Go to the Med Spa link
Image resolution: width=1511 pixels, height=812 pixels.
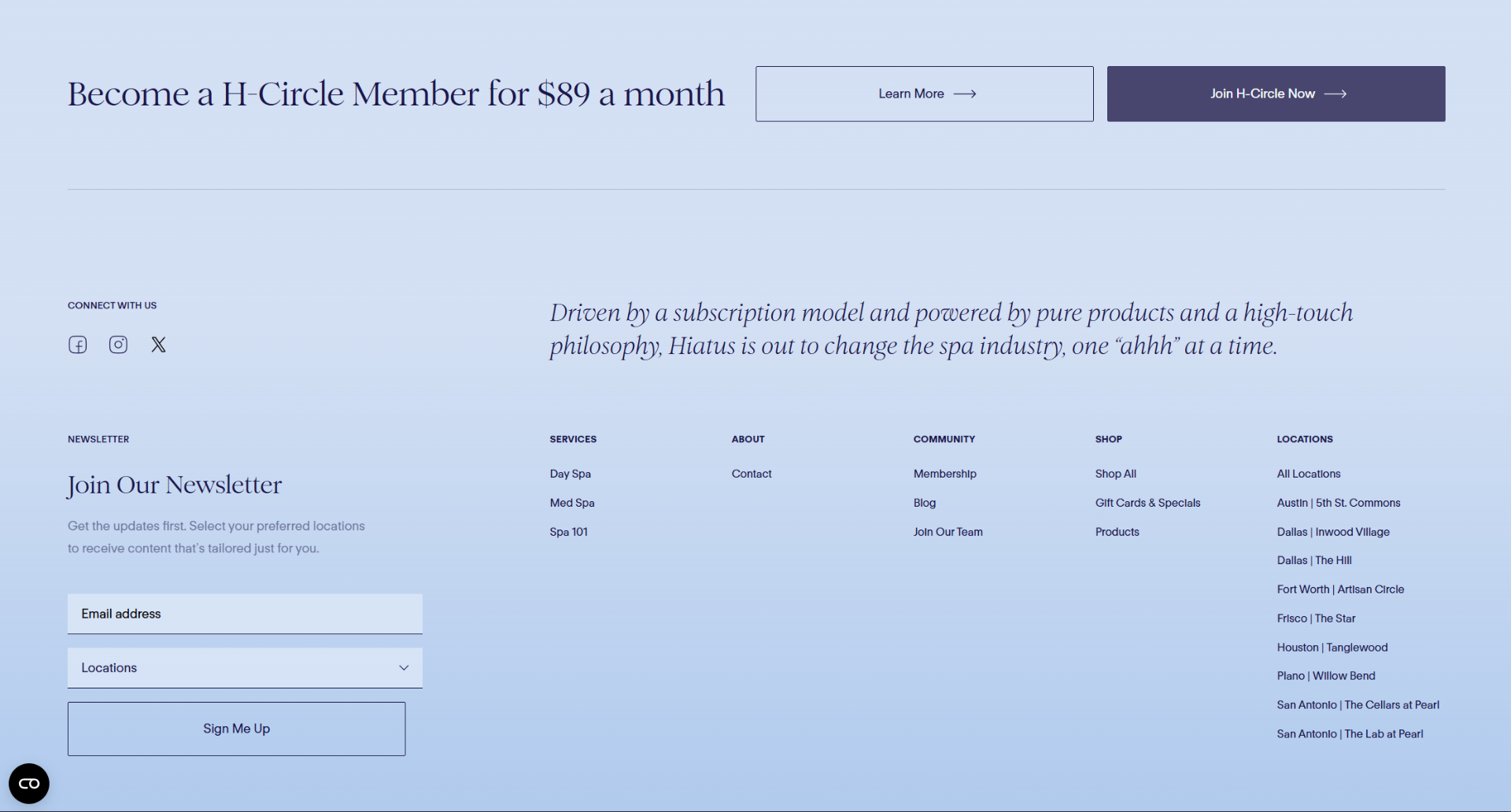pyautogui.click(x=572, y=503)
